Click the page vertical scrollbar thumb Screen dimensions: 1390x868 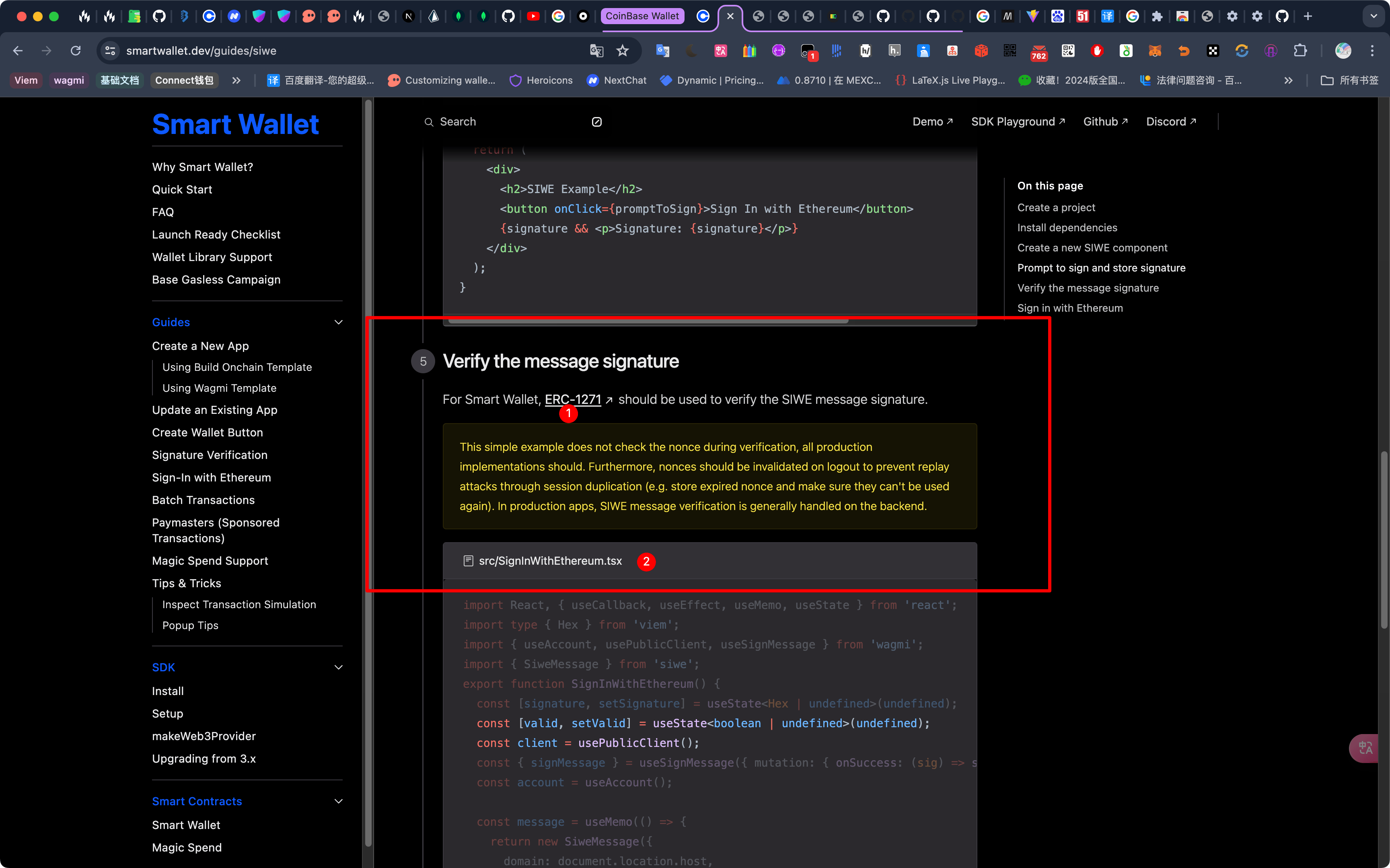[1384, 540]
